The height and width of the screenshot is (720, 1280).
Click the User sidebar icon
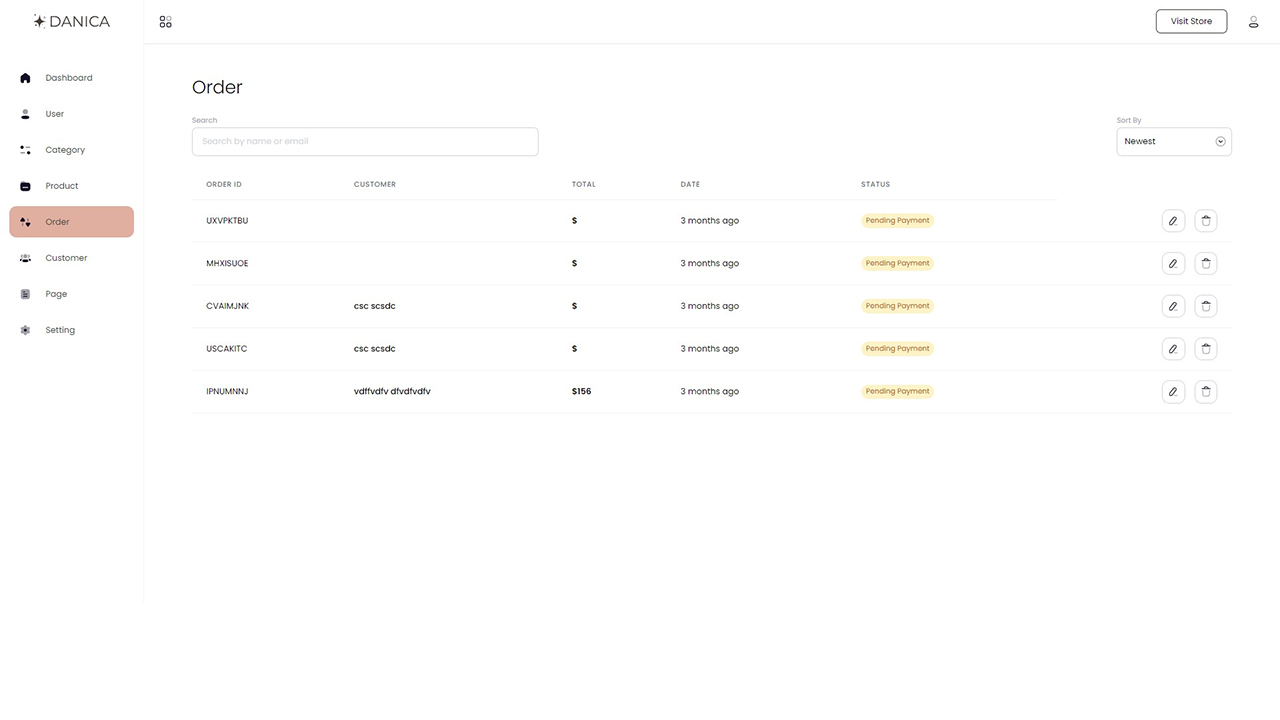(x=25, y=114)
